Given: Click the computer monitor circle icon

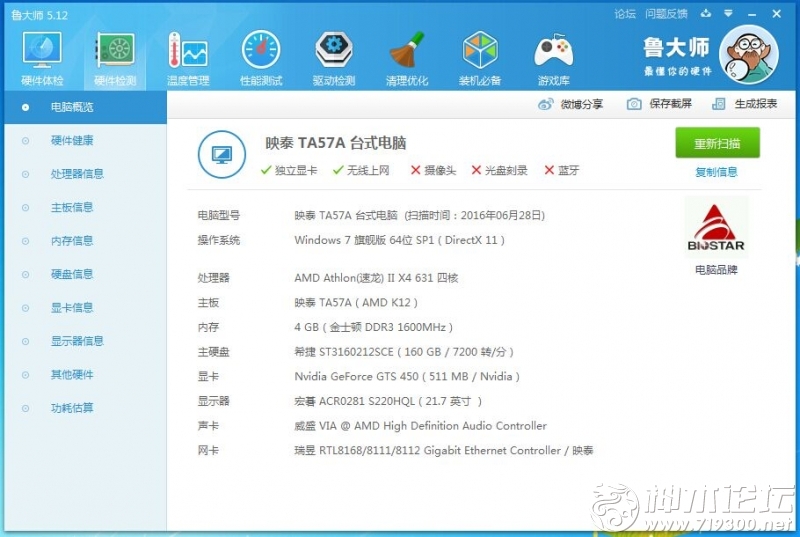Looking at the screenshot, I should 222,154.
